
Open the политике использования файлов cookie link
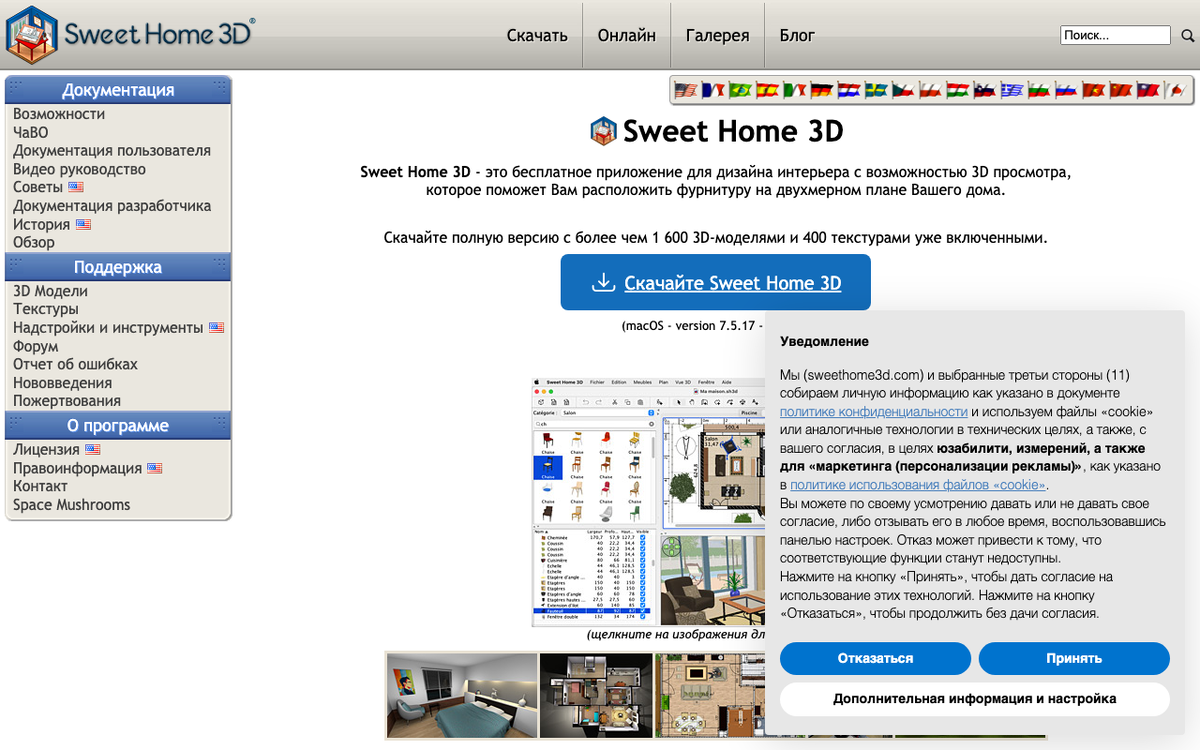[x=918, y=484]
